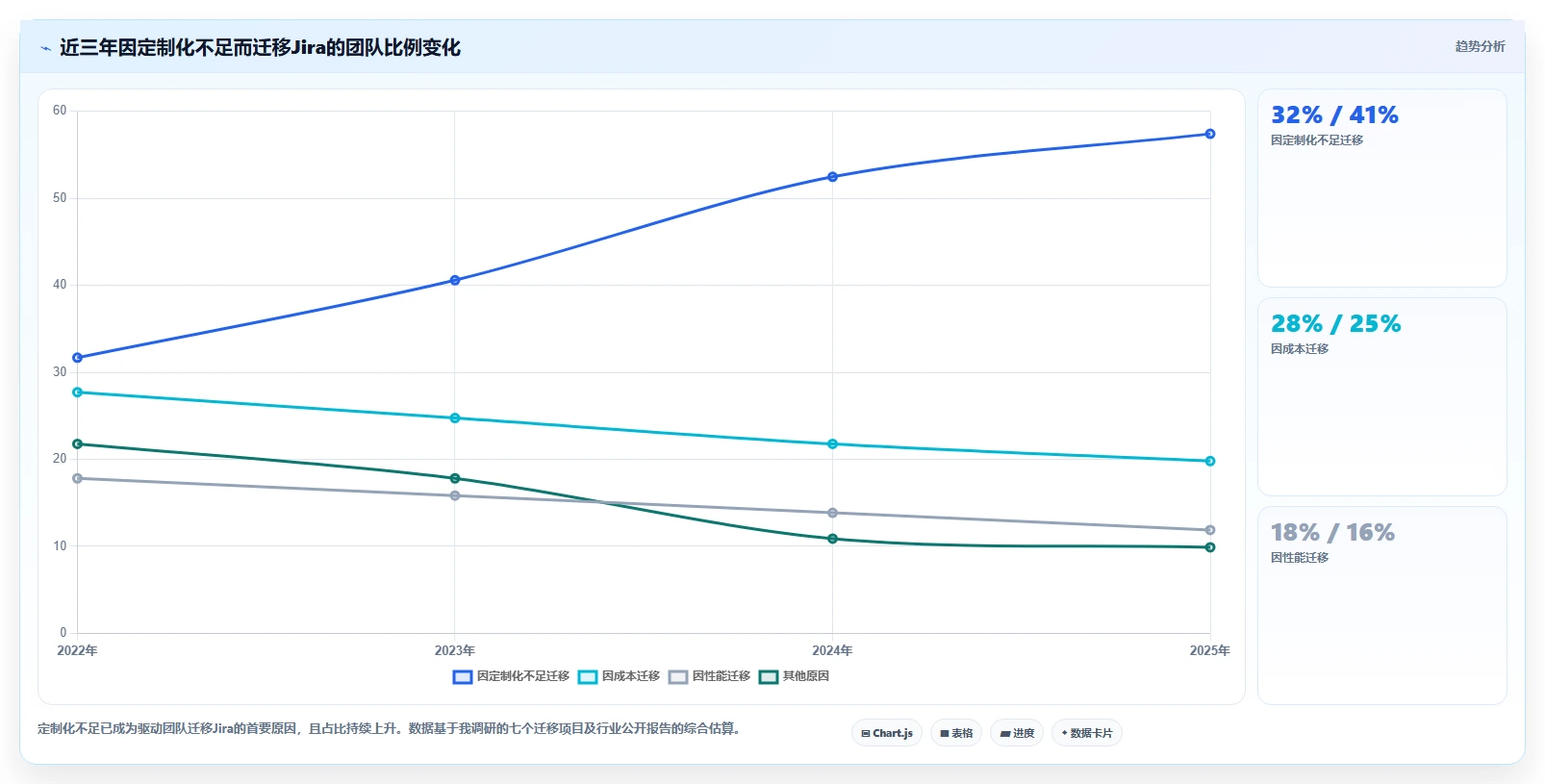The image size is (1545, 784).
Task: Click the 18% / 16% stat value
Action: 1332,533
